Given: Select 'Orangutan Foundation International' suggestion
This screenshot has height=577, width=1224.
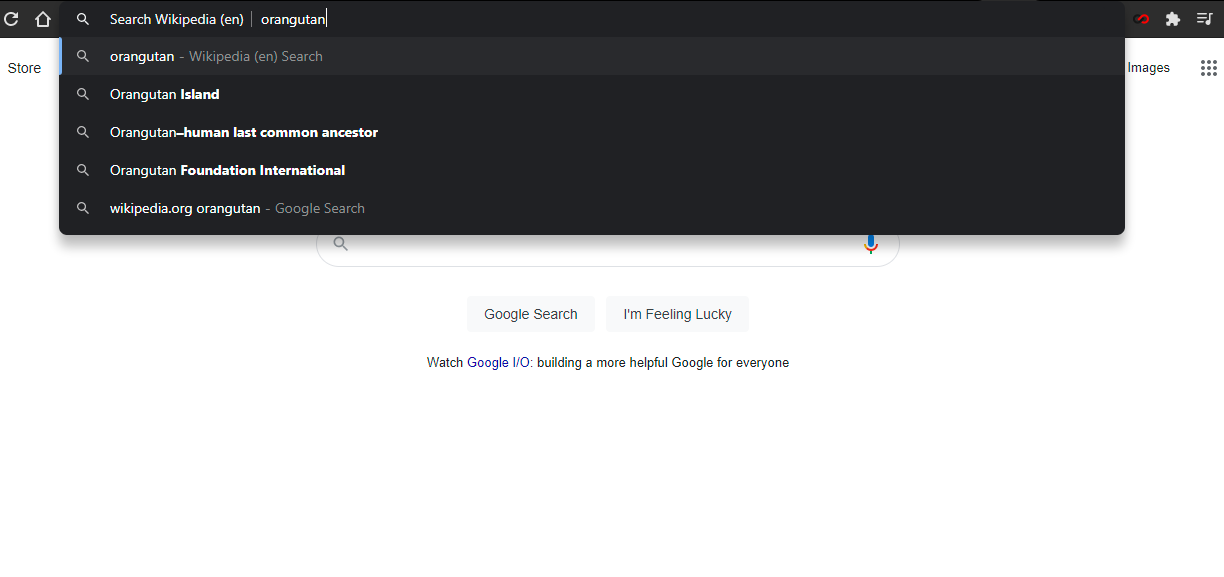Looking at the screenshot, I should click(x=228, y=171).
